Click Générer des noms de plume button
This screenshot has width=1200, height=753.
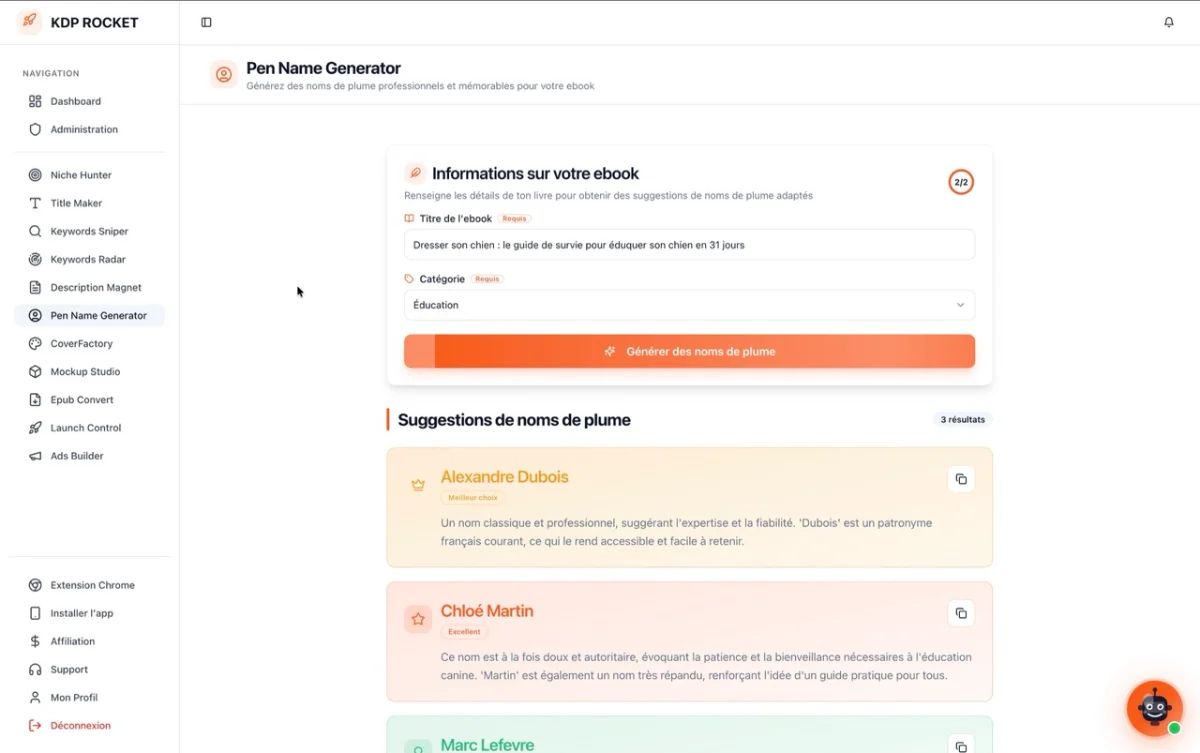click(x=689, y=351)
